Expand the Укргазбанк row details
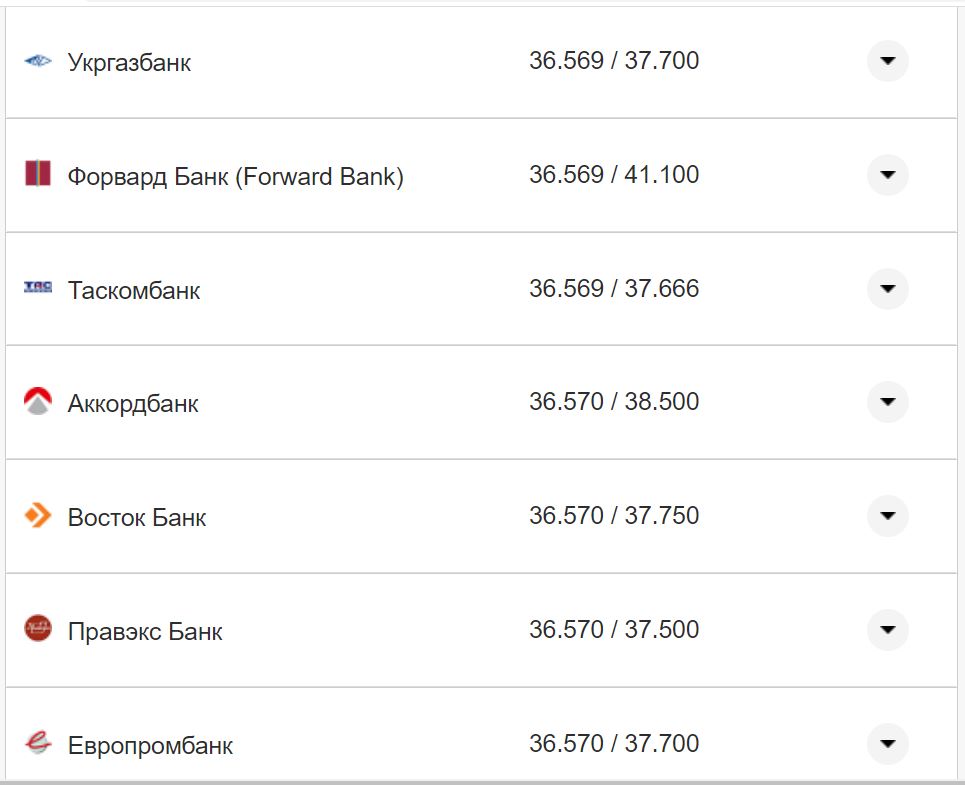 (887, 61)
